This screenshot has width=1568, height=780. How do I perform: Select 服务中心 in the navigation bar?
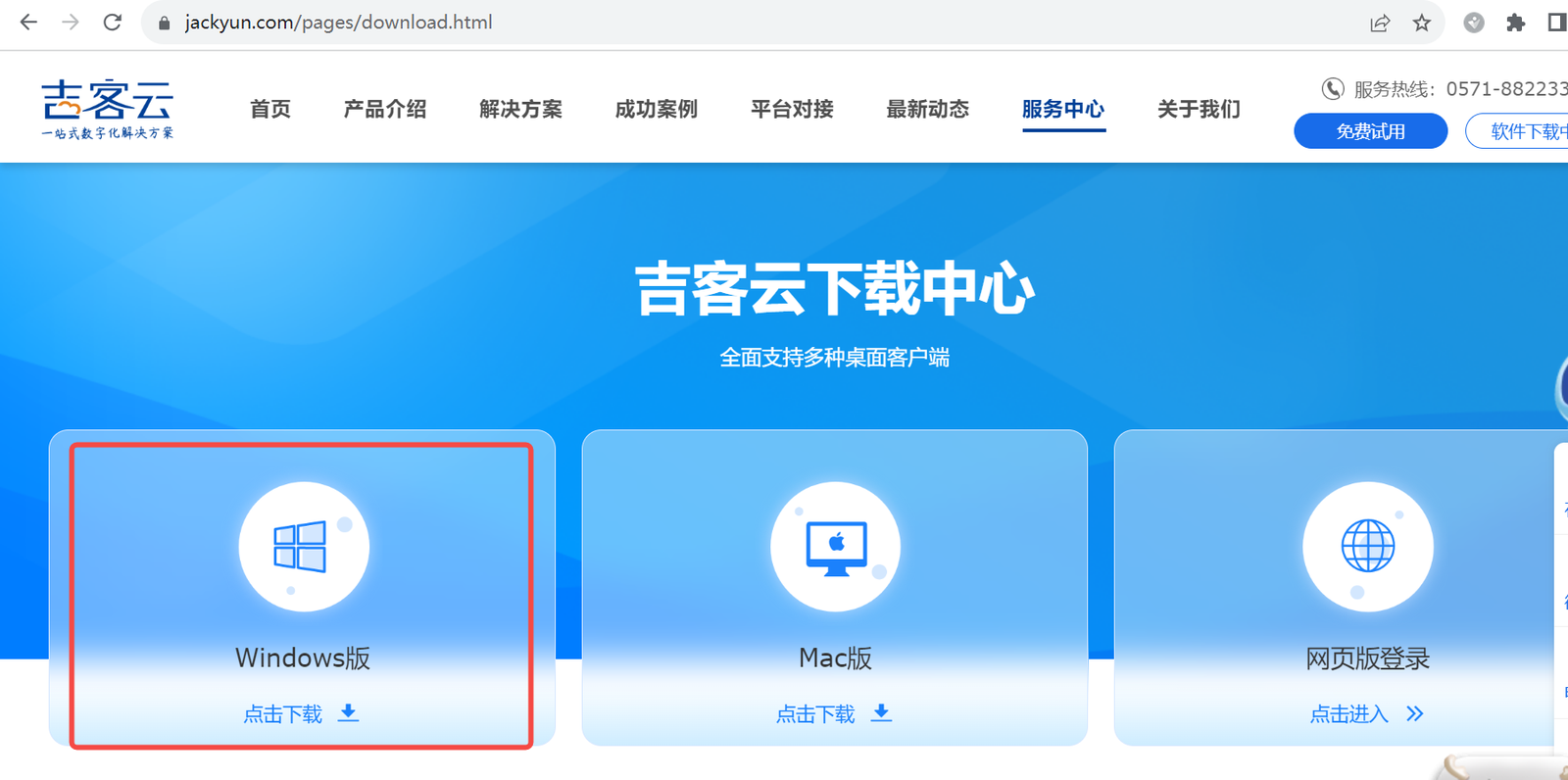[1063, 109]
